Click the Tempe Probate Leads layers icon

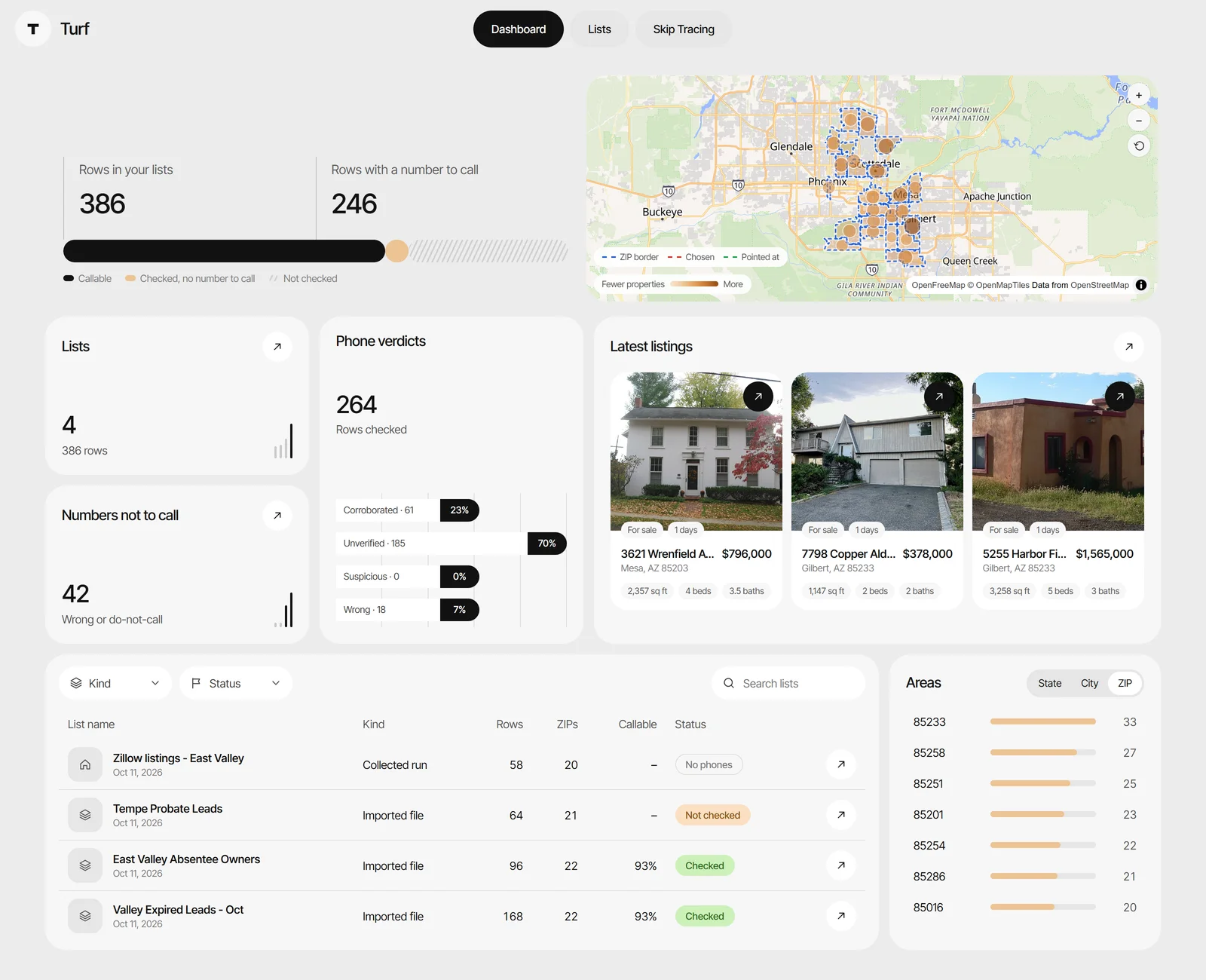point(85,815)
